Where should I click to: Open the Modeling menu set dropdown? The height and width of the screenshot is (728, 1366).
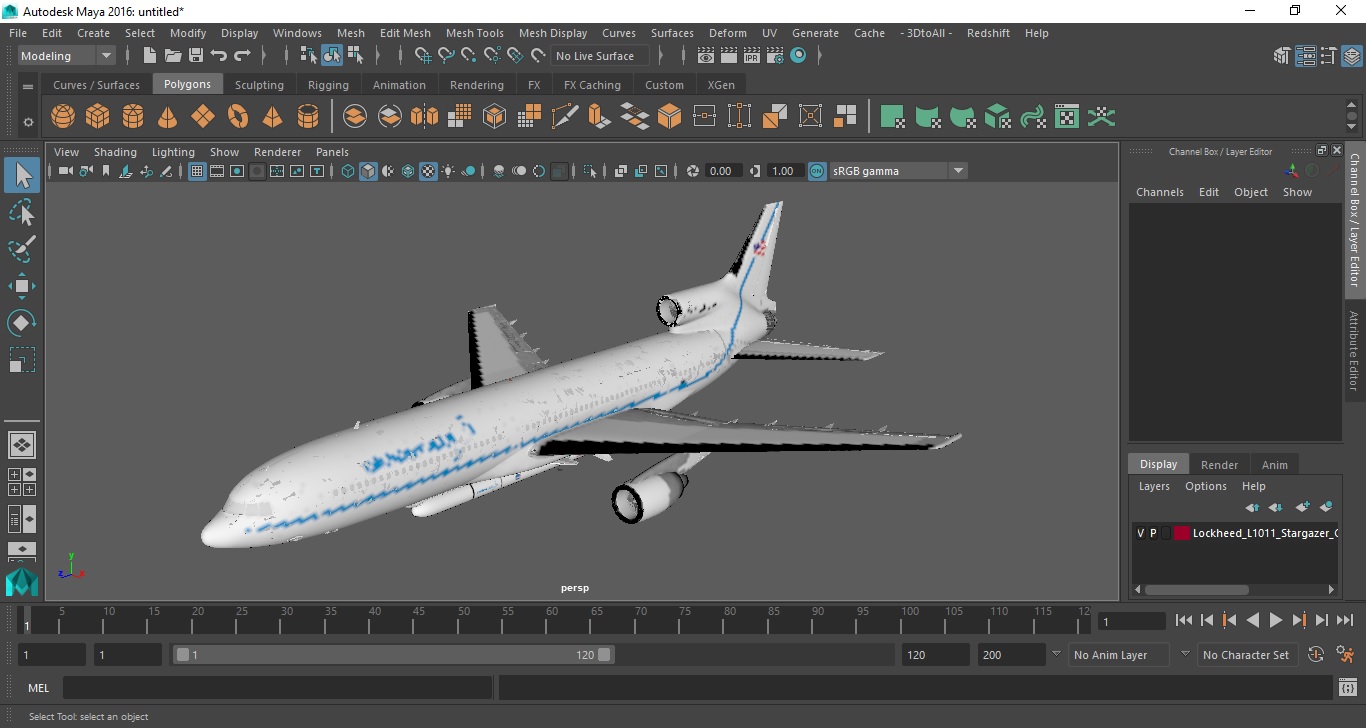tap(67, 56)
